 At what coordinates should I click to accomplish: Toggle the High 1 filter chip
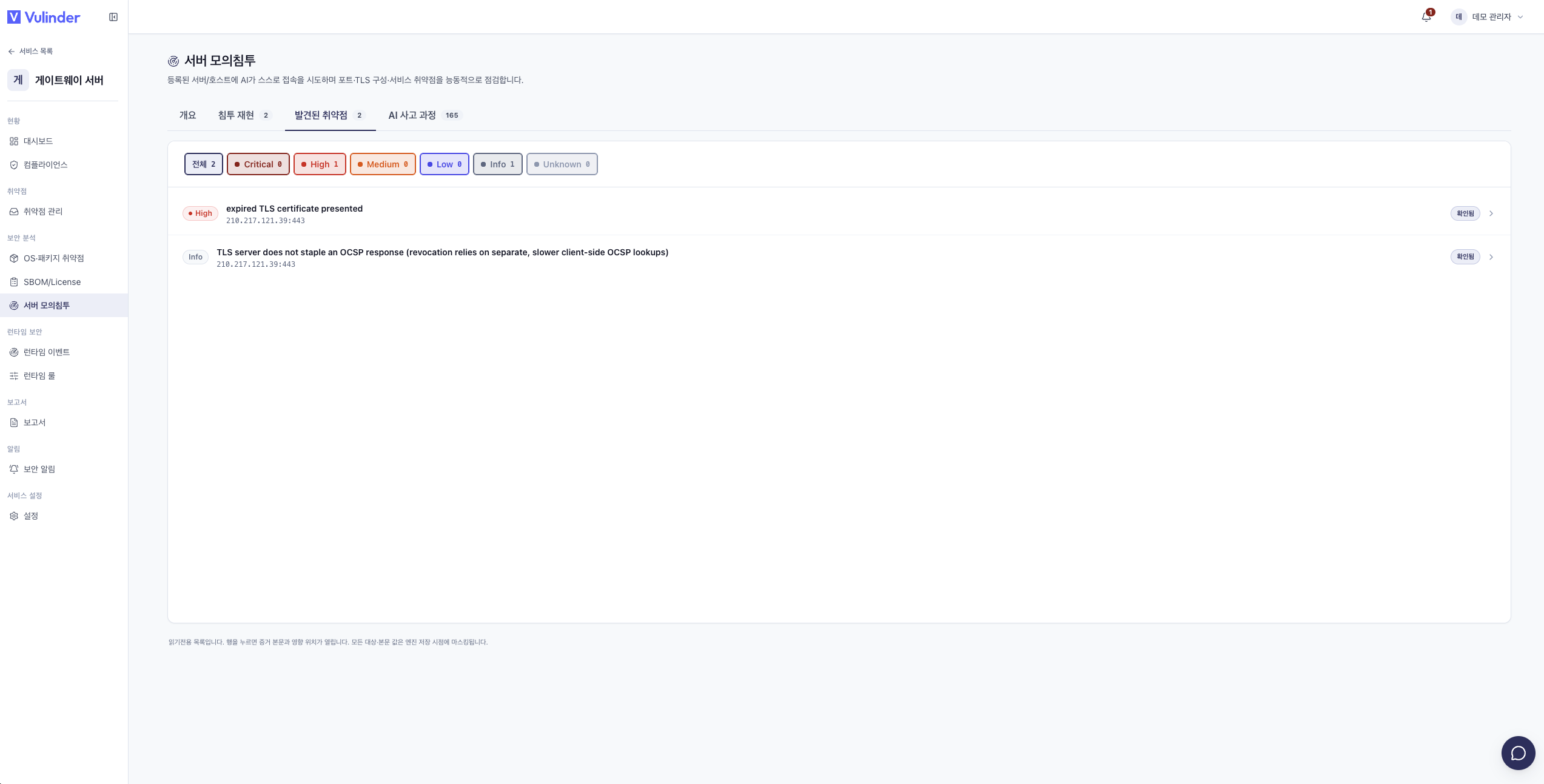320,164
